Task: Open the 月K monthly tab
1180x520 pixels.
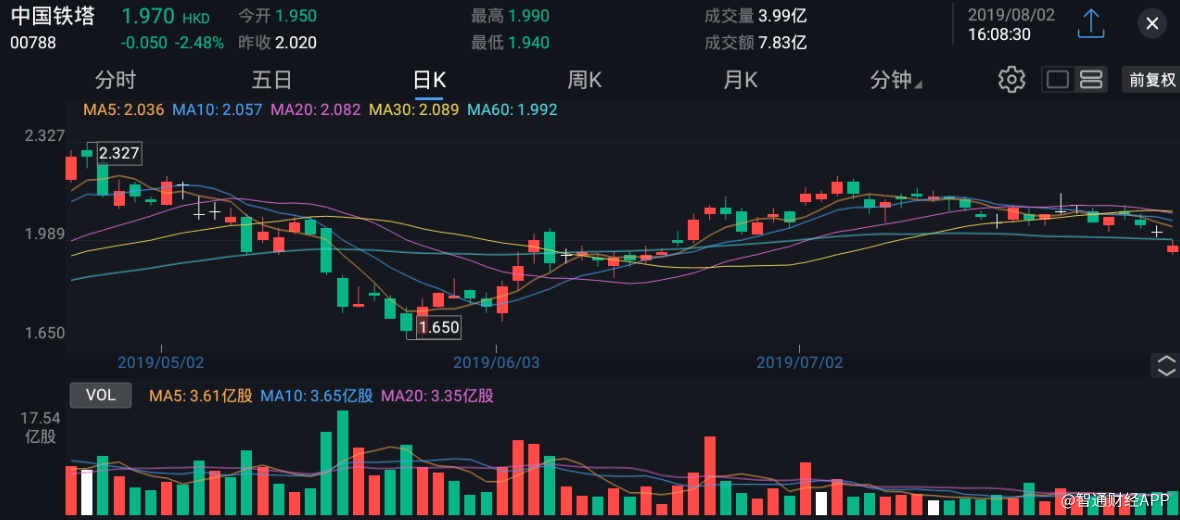Action: [x=741, y=80]
